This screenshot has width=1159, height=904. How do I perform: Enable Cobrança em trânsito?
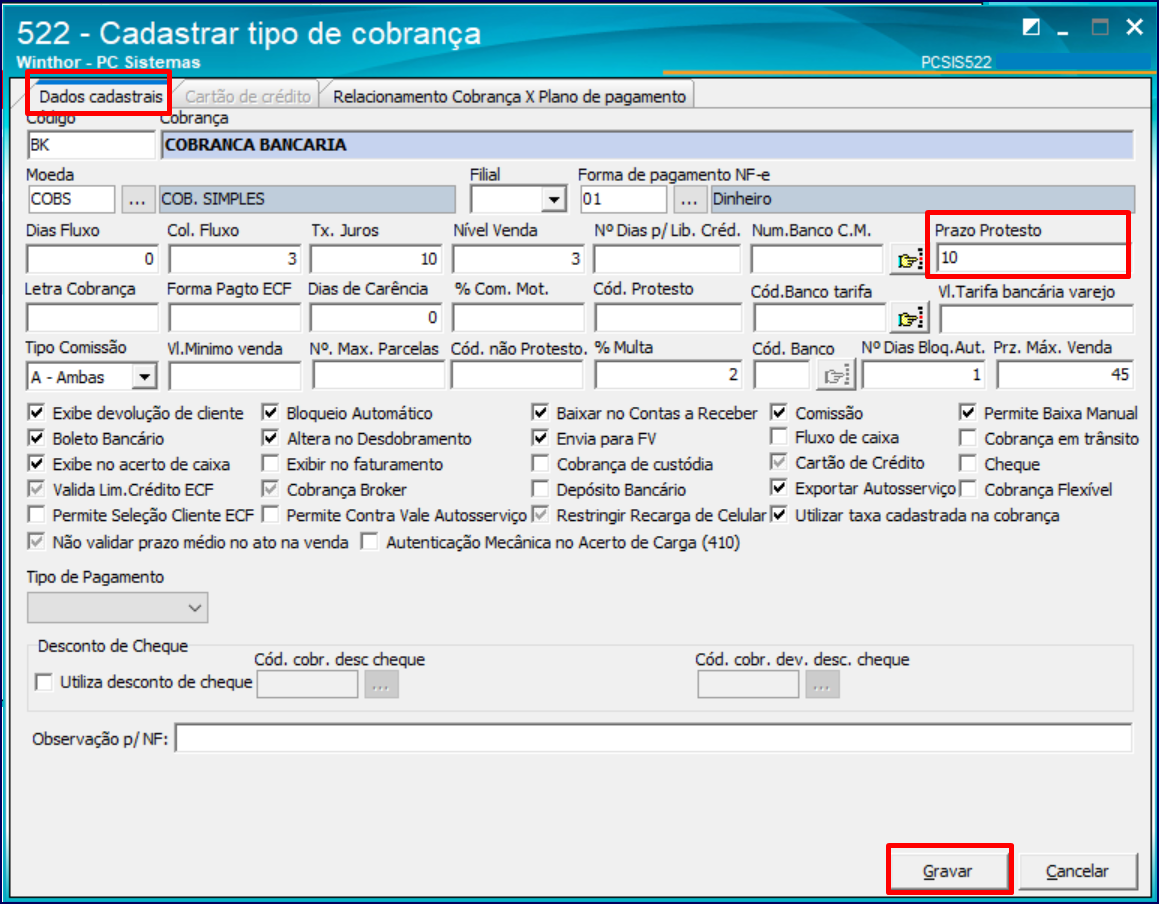pos(968,438)
